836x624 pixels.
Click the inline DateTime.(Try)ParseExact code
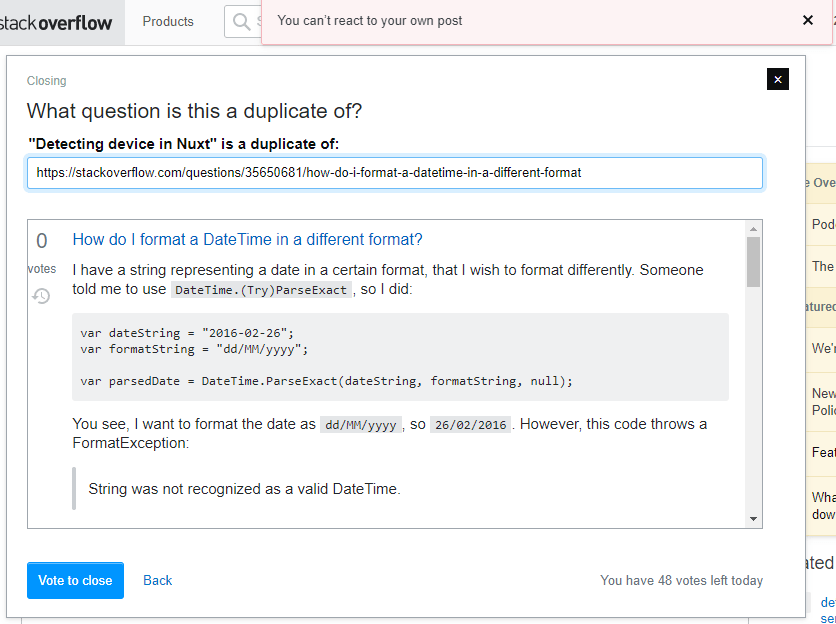[x=261, y=290]
